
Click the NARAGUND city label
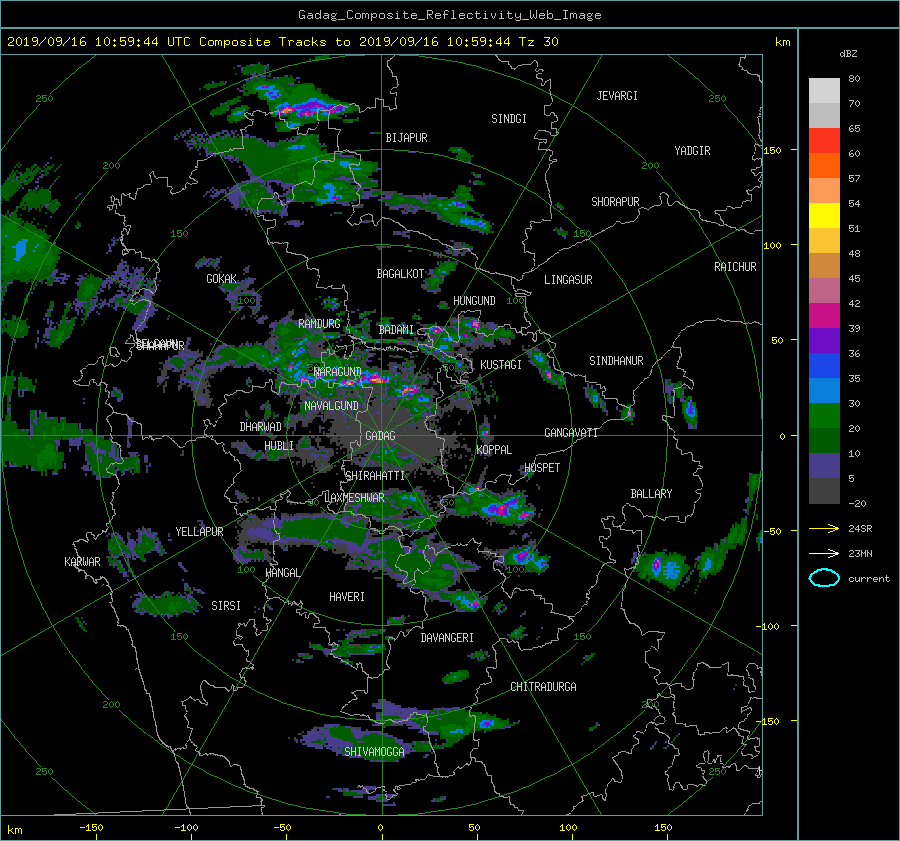(x=338, y=372)
